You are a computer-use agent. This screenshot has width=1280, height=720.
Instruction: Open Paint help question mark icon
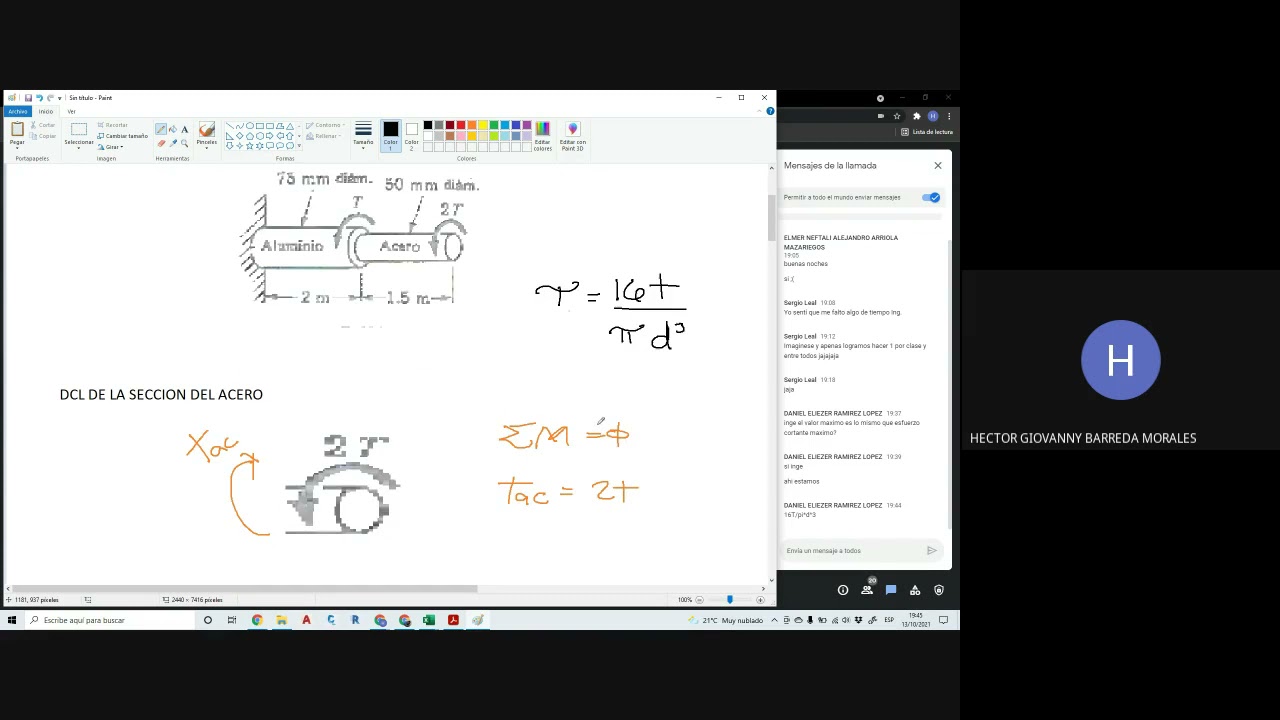[x=770, y=111]
